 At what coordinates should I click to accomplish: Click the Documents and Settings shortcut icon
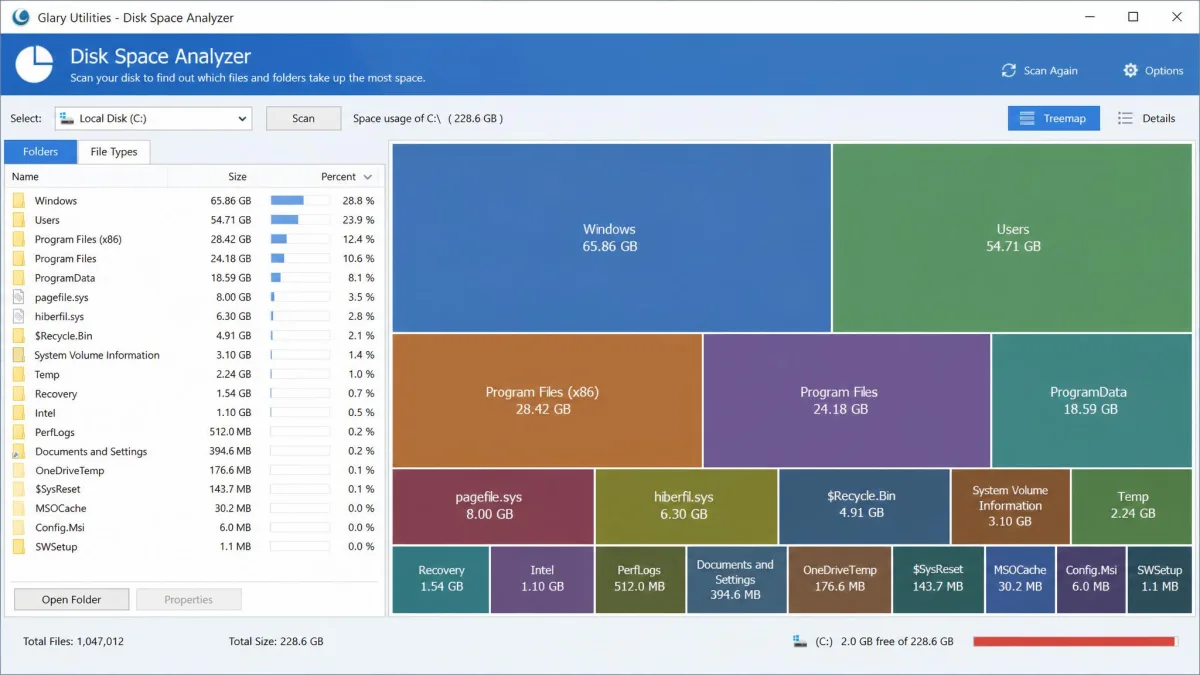[x=19, y=451]
